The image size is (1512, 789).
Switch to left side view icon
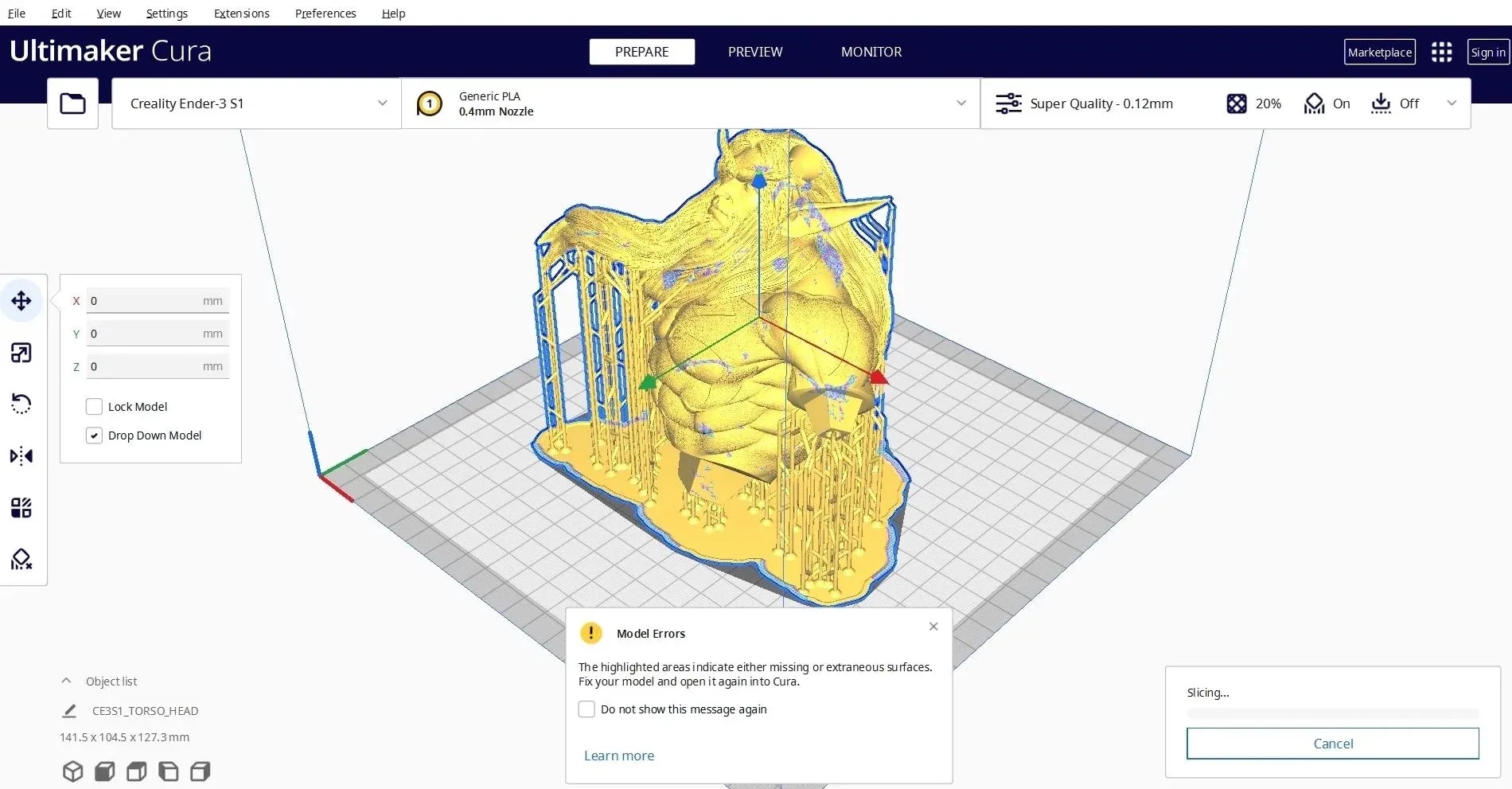point(168,771)
